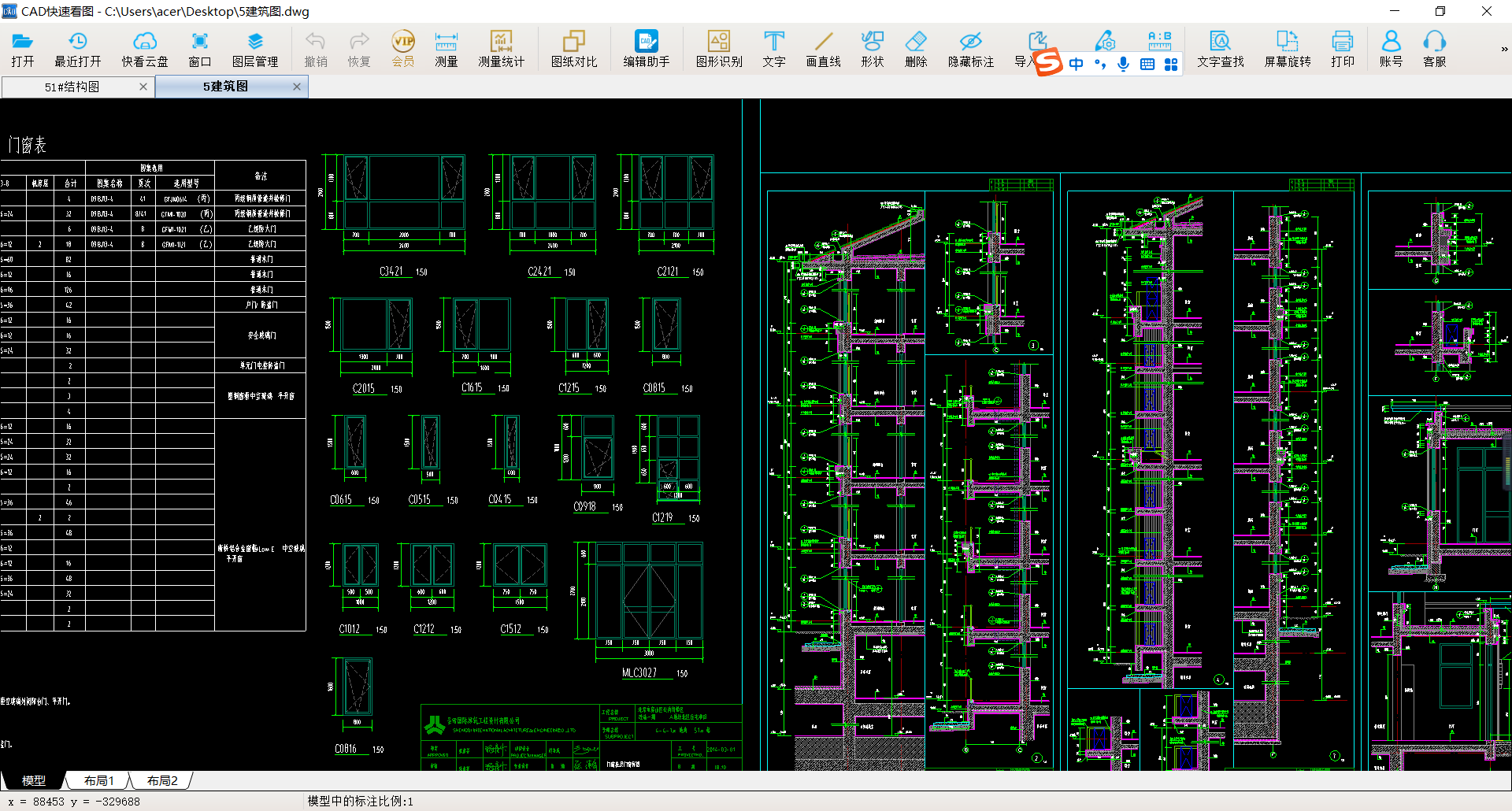Click the C1012 window label
Screen dimensions: 1512x811
pyautogui.click(x=350, y=629)
